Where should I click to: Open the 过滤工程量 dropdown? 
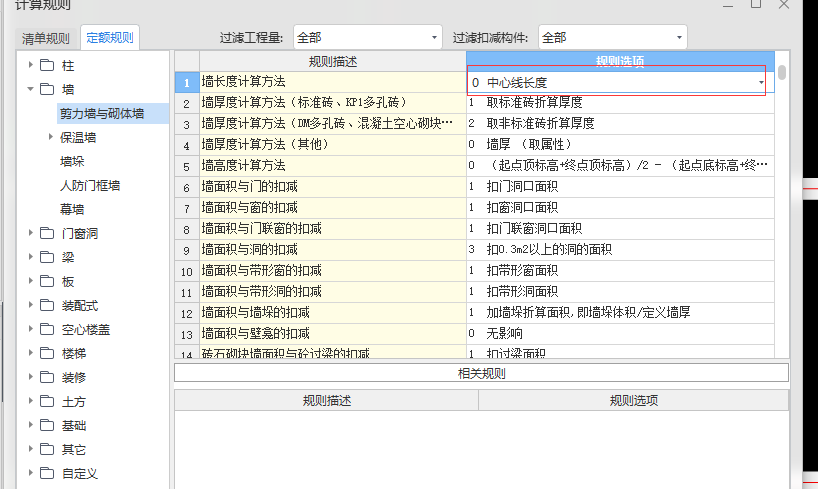tap(367, 38)
